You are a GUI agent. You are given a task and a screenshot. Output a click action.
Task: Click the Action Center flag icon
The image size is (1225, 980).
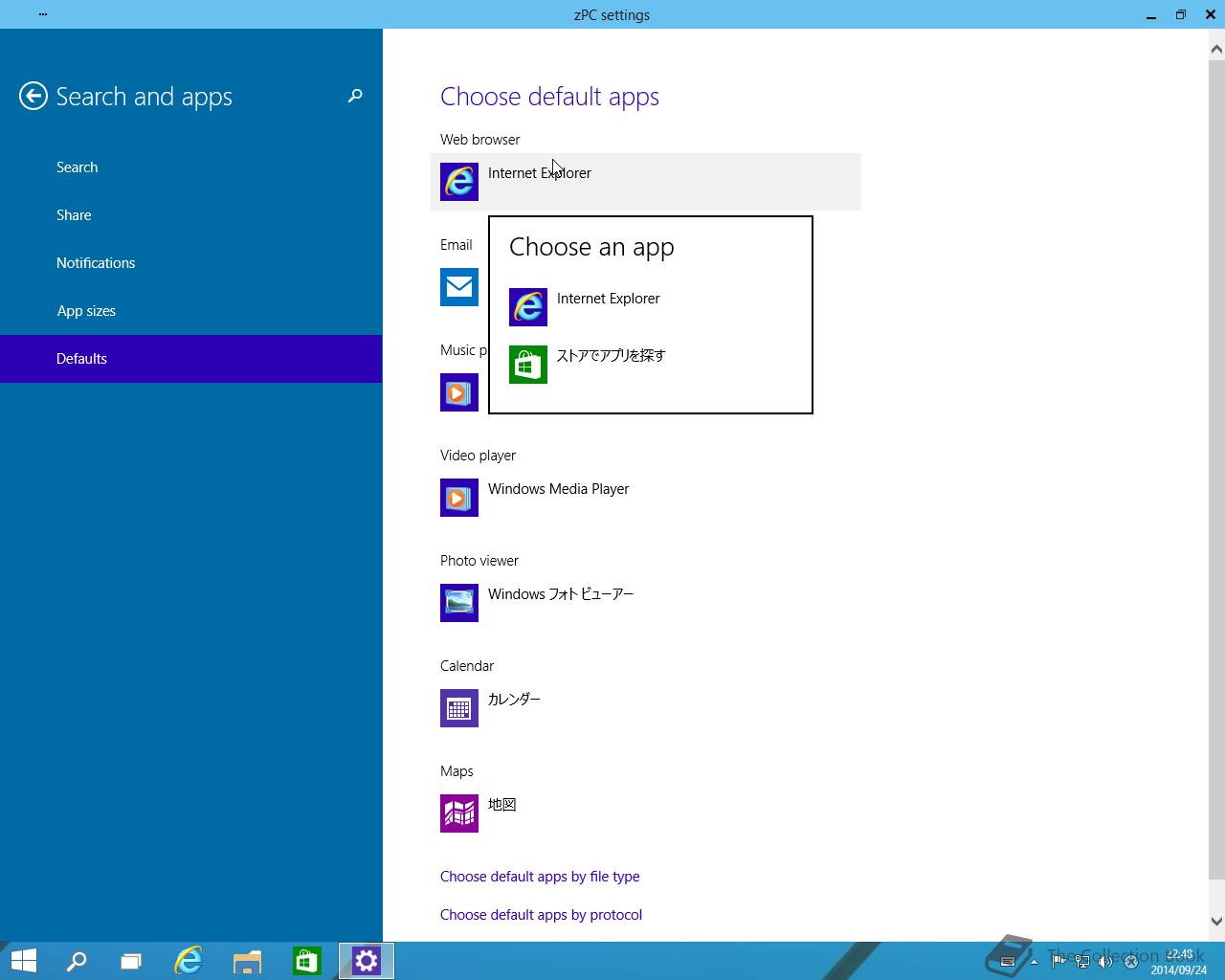coord(1059,962)
